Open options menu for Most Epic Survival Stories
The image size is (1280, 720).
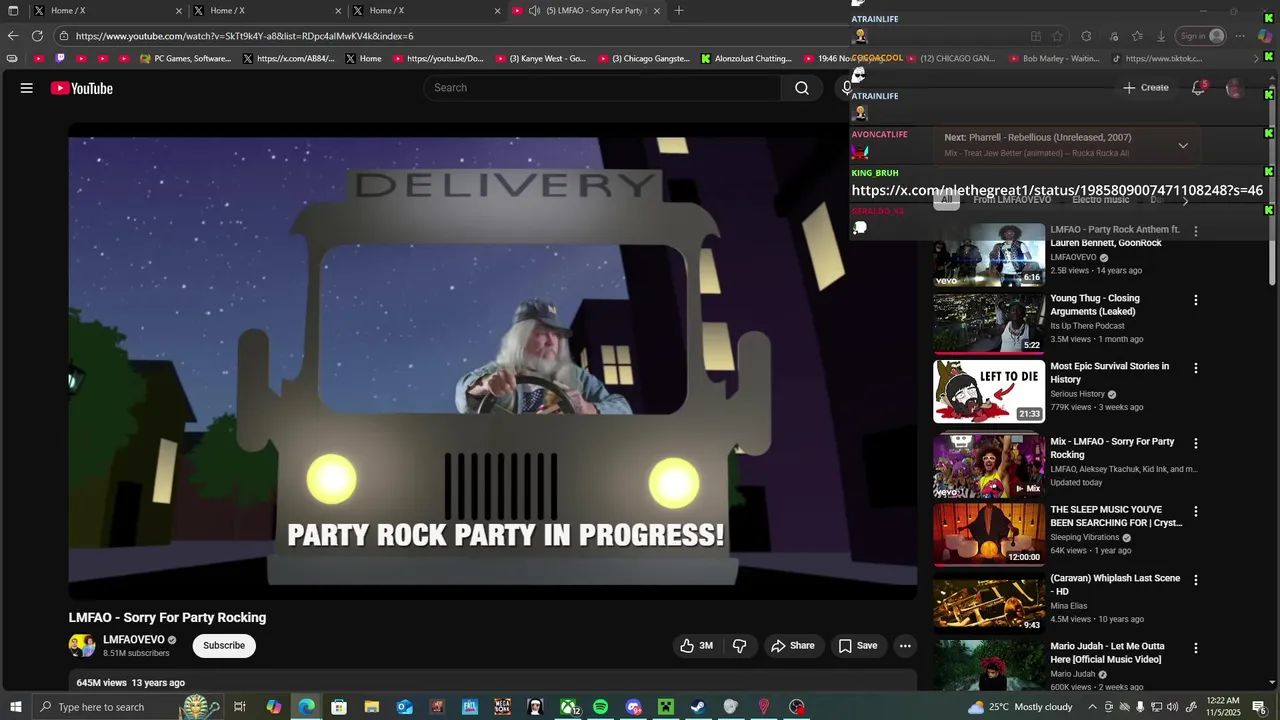point(1195,368)
